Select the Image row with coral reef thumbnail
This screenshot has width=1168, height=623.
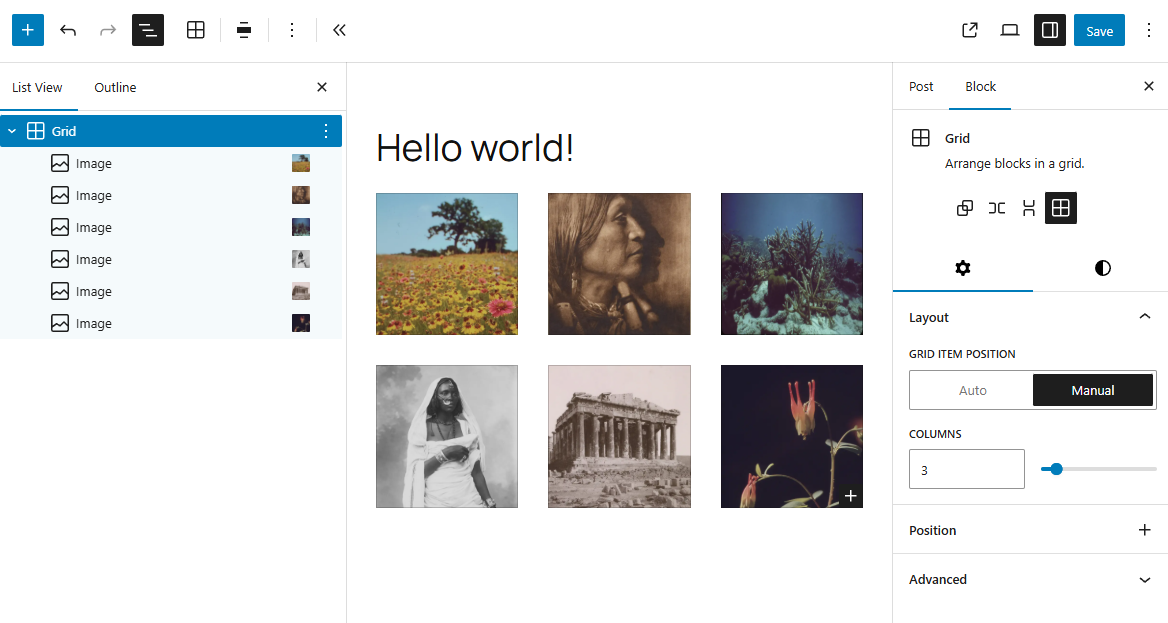[171, 227]
